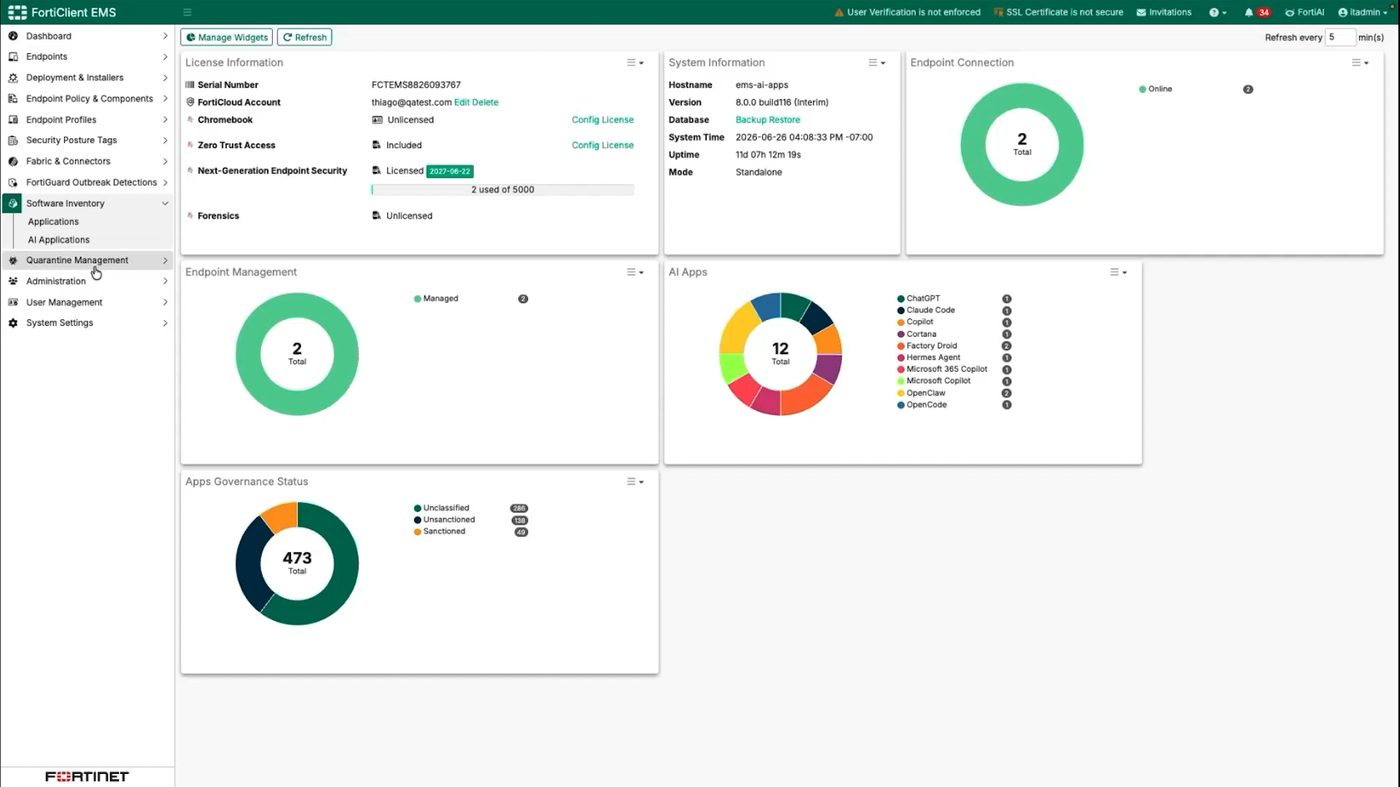Open the help question-mark dropdown
The image size is (1400, 787).
(1218, 12)
